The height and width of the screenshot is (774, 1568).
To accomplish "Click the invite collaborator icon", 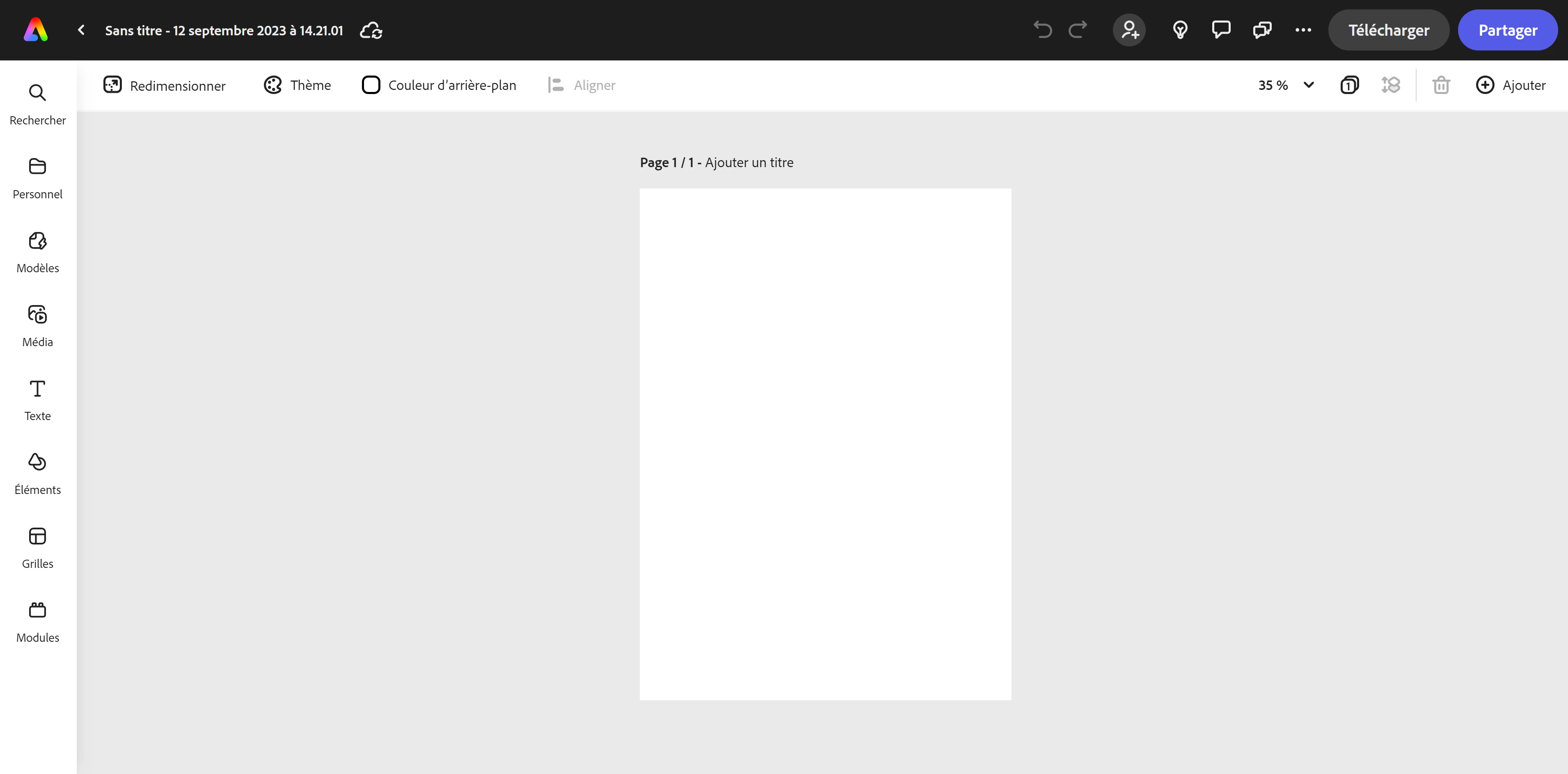I will (1129, 30).
